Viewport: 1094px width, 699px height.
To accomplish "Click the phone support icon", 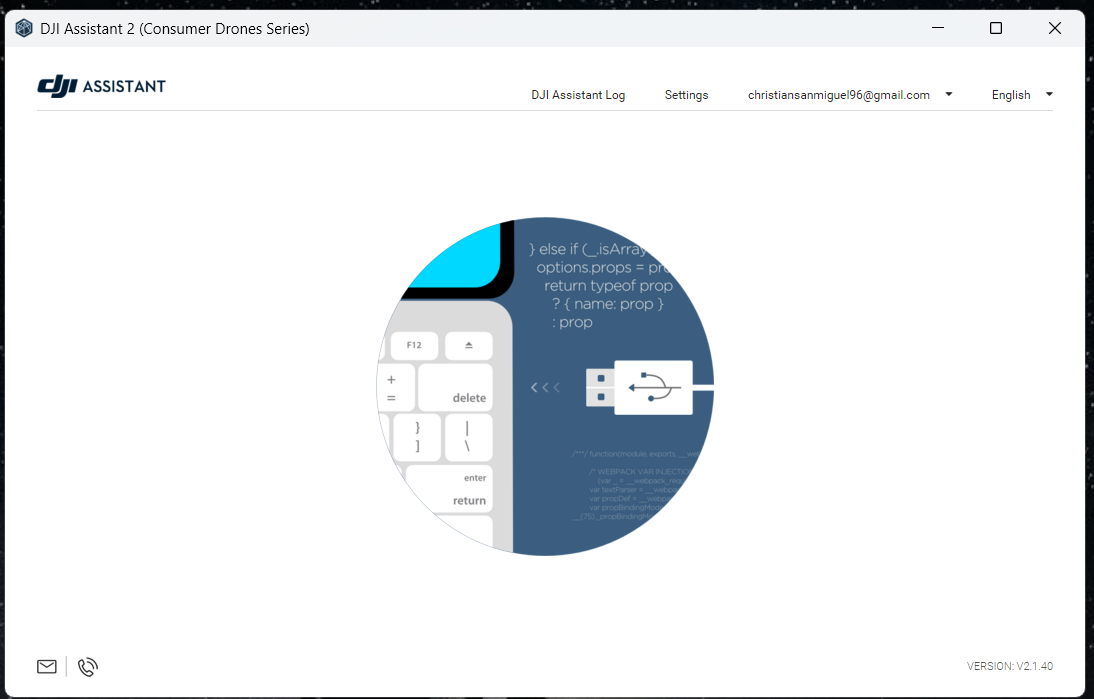I will (x=87, y=667).
